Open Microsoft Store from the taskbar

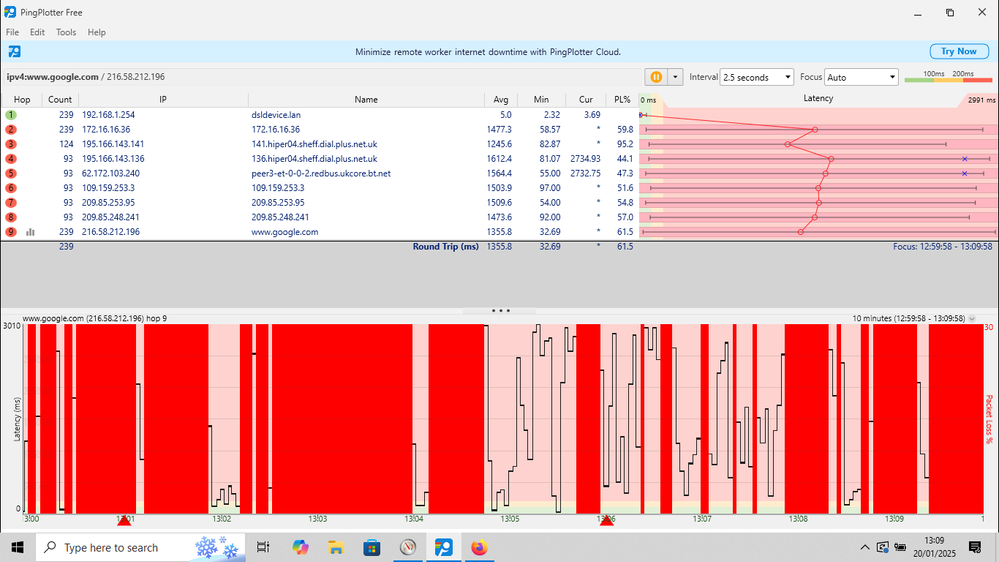(x=372, y=547)
